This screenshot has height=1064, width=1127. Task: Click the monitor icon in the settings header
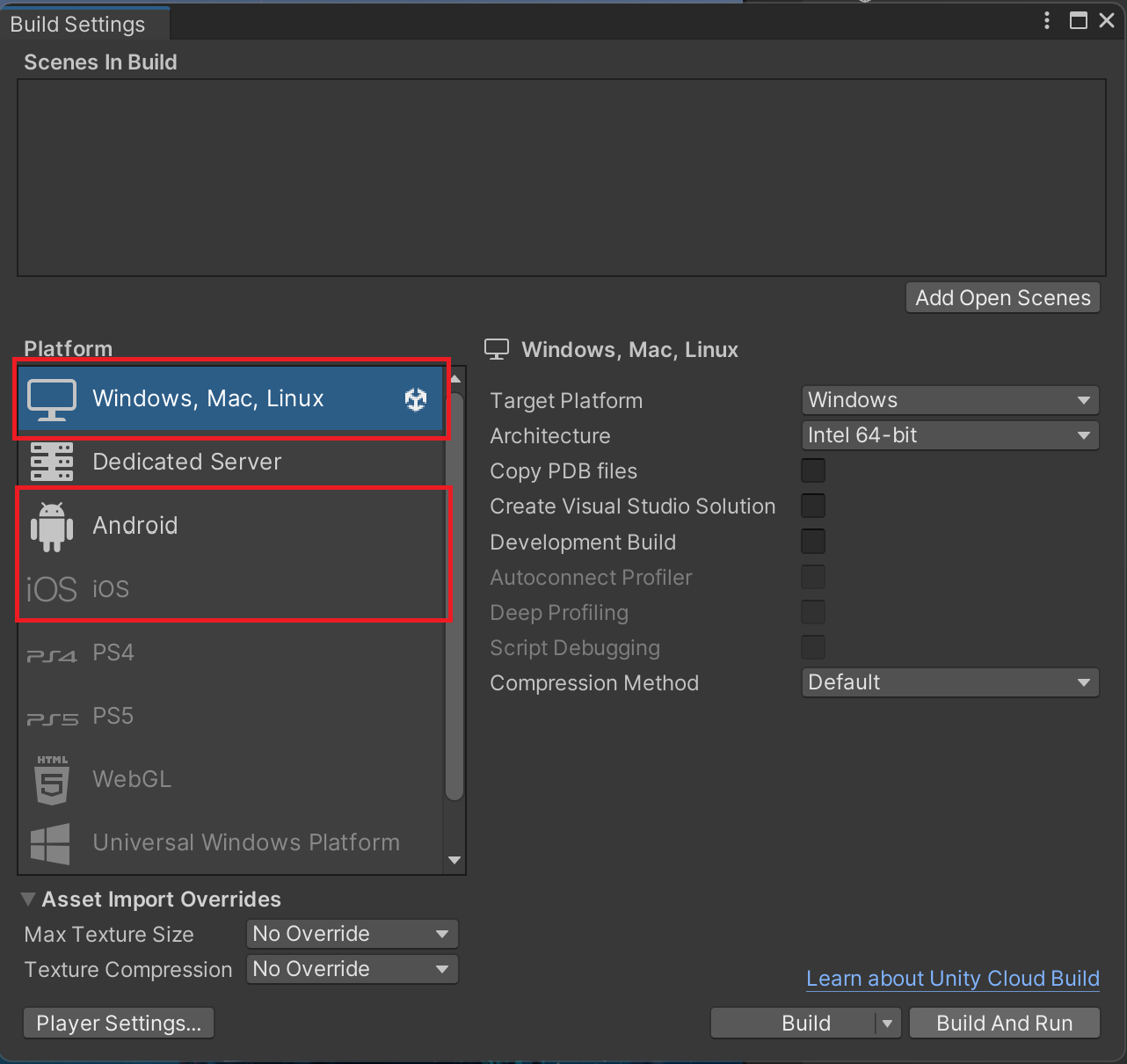(497, 349)
